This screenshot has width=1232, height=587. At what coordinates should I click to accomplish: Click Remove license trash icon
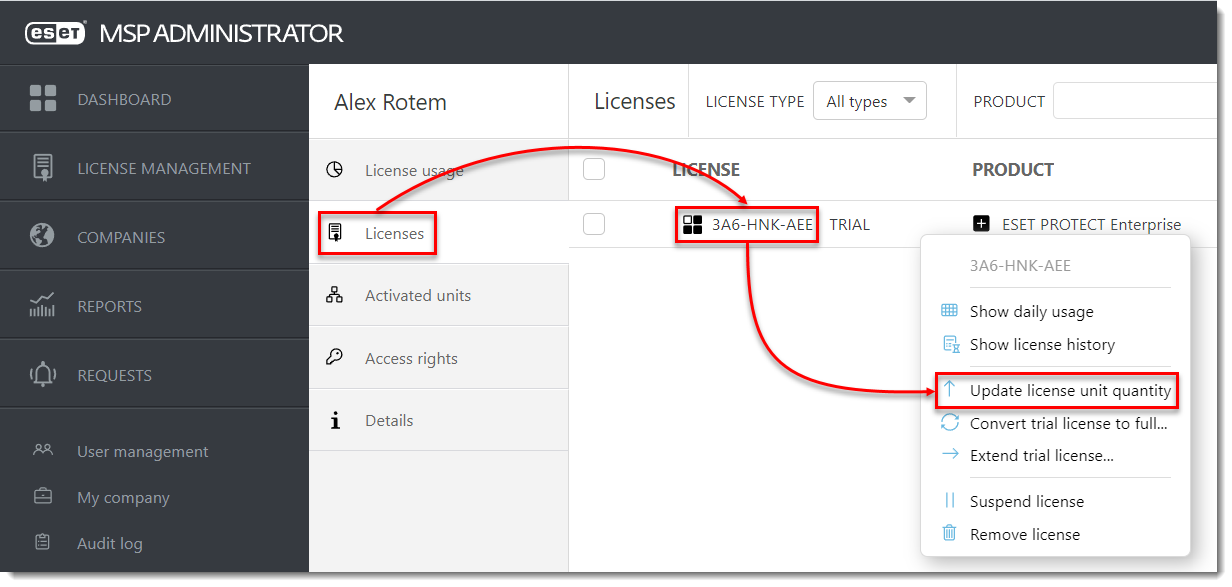950,534
